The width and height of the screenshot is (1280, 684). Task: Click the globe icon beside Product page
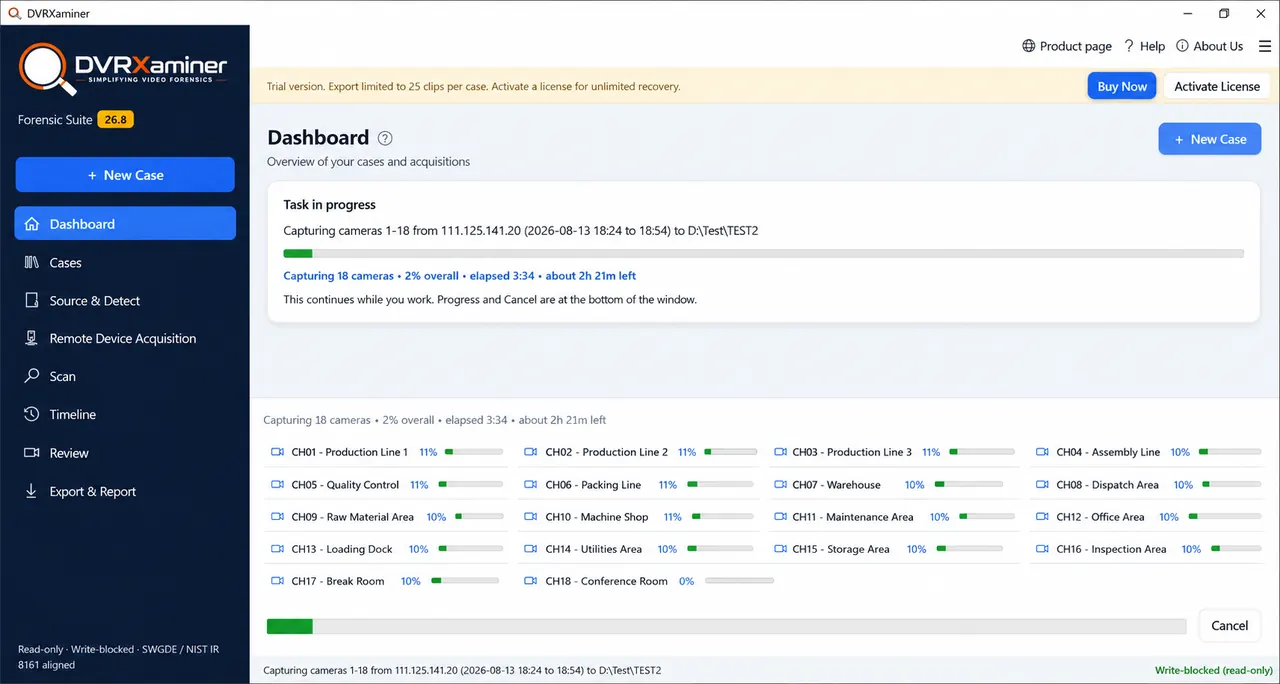1028,46
